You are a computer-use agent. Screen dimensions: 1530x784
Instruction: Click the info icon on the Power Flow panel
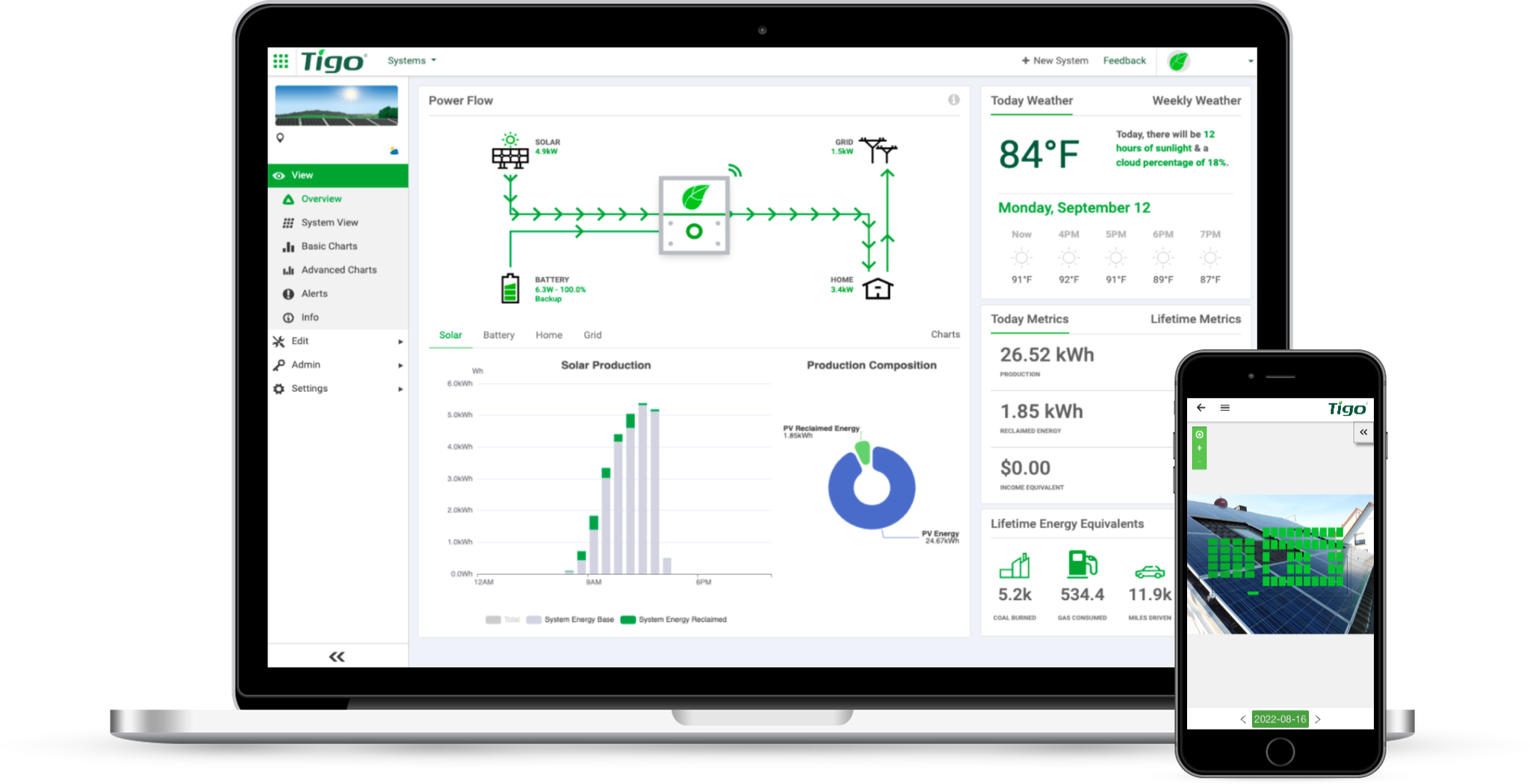coord(954,99)
